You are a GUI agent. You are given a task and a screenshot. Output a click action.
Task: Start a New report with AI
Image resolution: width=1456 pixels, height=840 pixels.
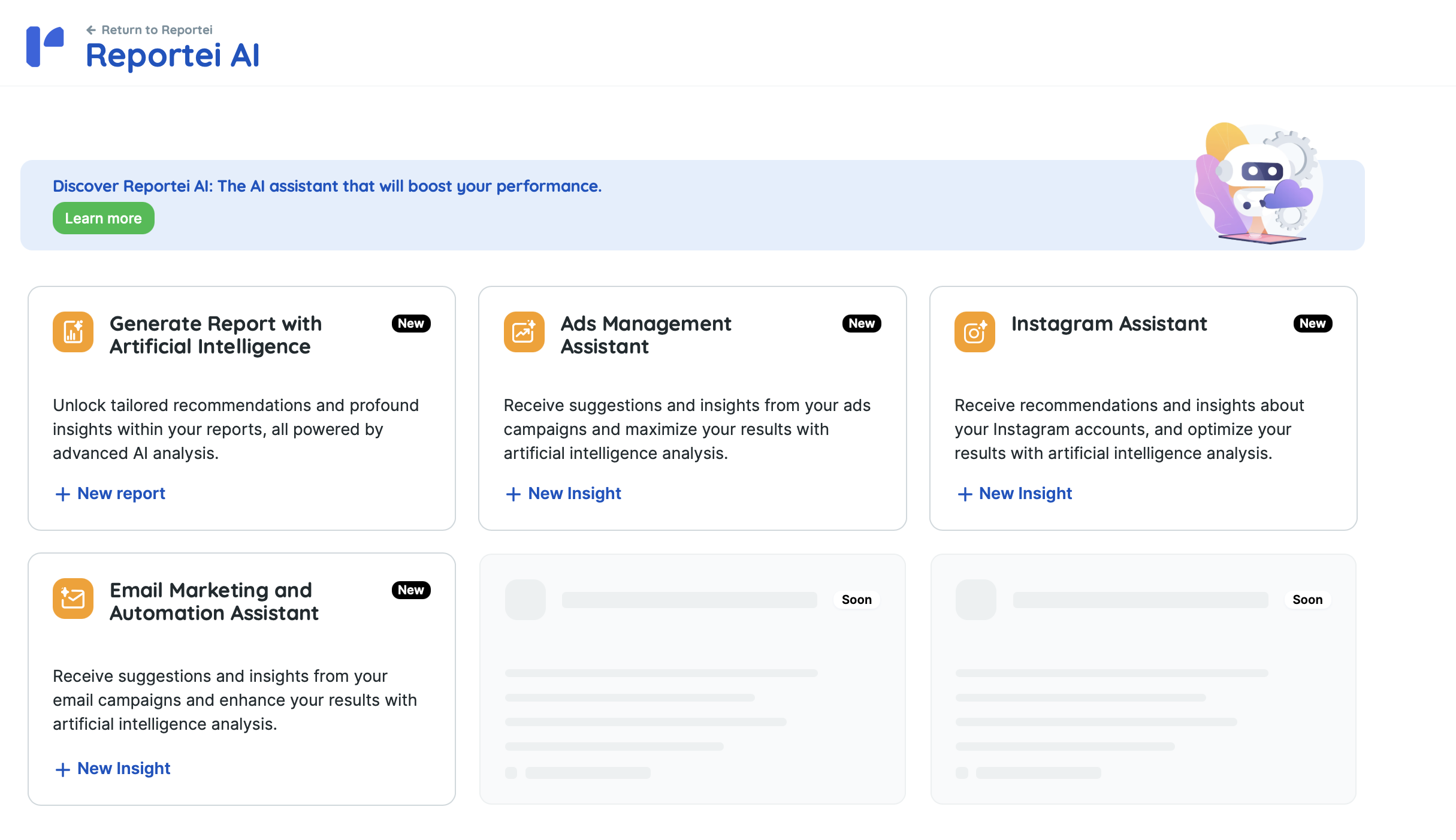click(x=121, y=494)
